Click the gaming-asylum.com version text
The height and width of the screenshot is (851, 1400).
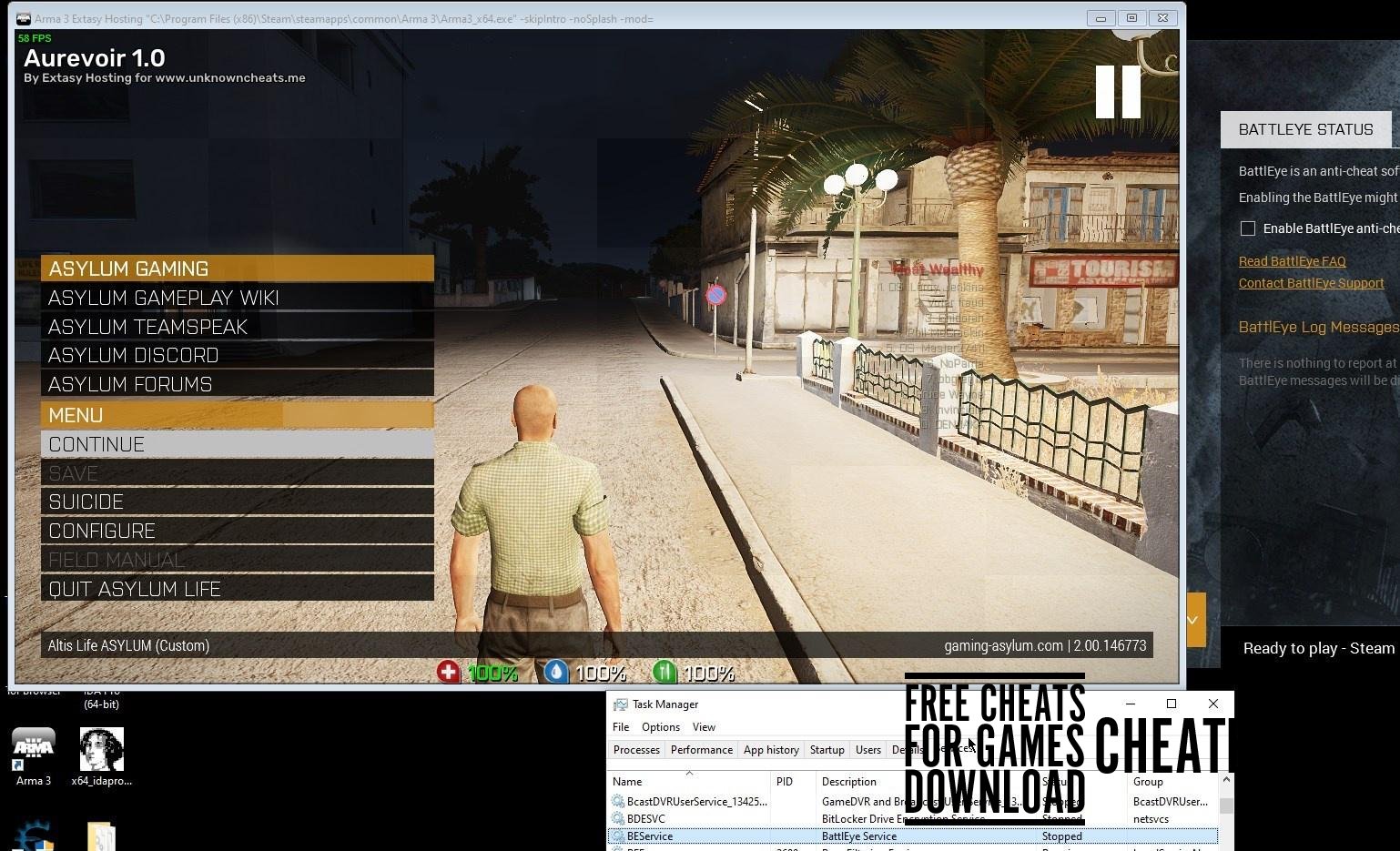pyautogui.click(x=1045, y=645)
